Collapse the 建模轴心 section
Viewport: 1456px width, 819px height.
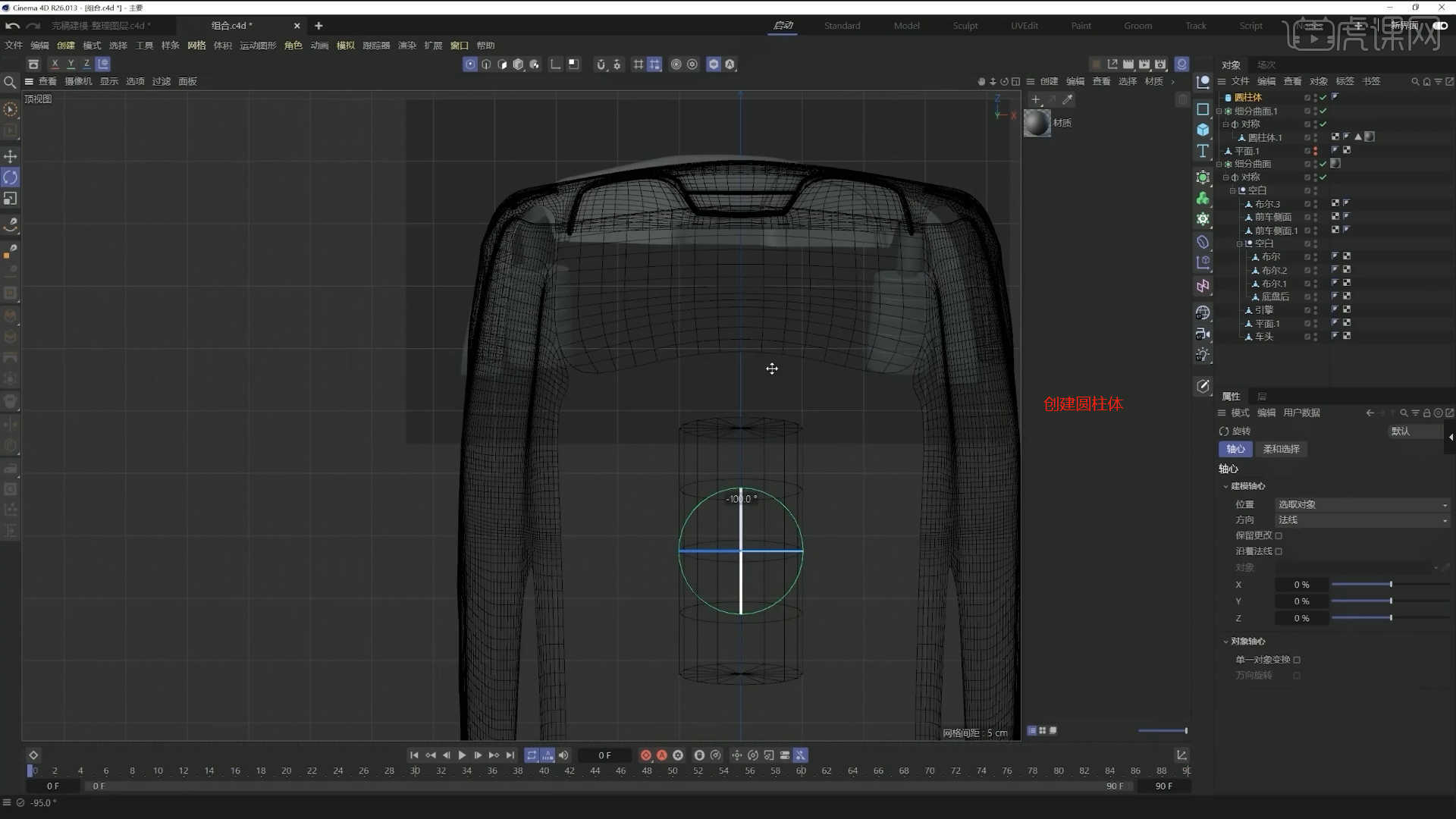click(x=1225, y=486)
